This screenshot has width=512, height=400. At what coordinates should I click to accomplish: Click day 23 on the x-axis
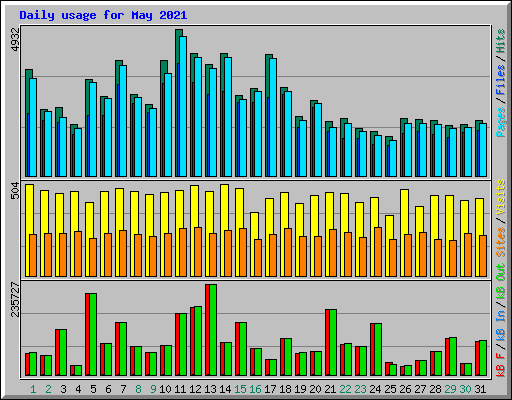360,389
